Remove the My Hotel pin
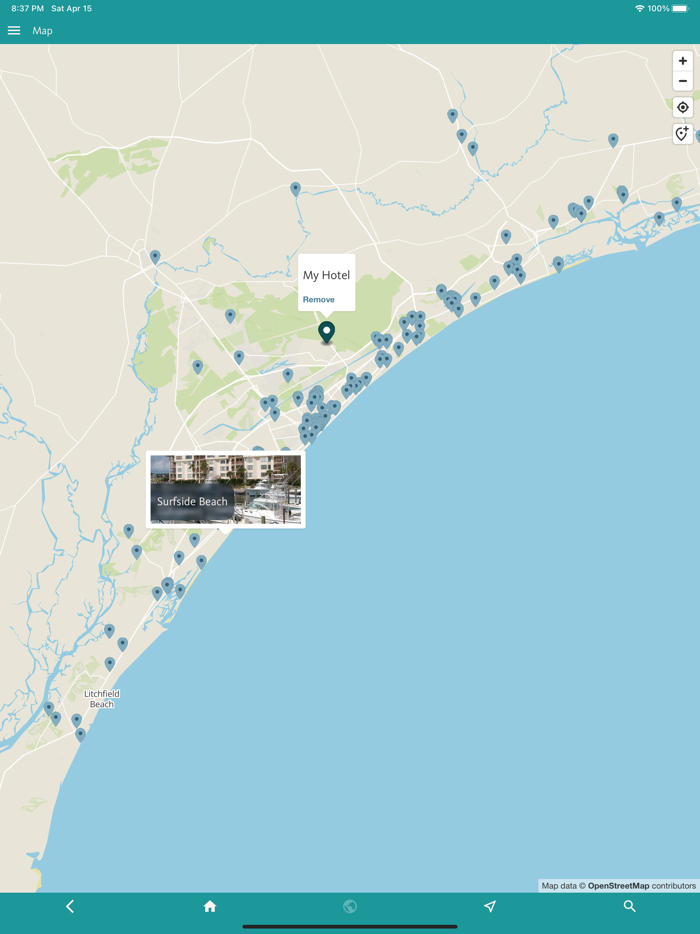Screen dimensions: 700x934 pyautogui.click(x=318, y=300)
